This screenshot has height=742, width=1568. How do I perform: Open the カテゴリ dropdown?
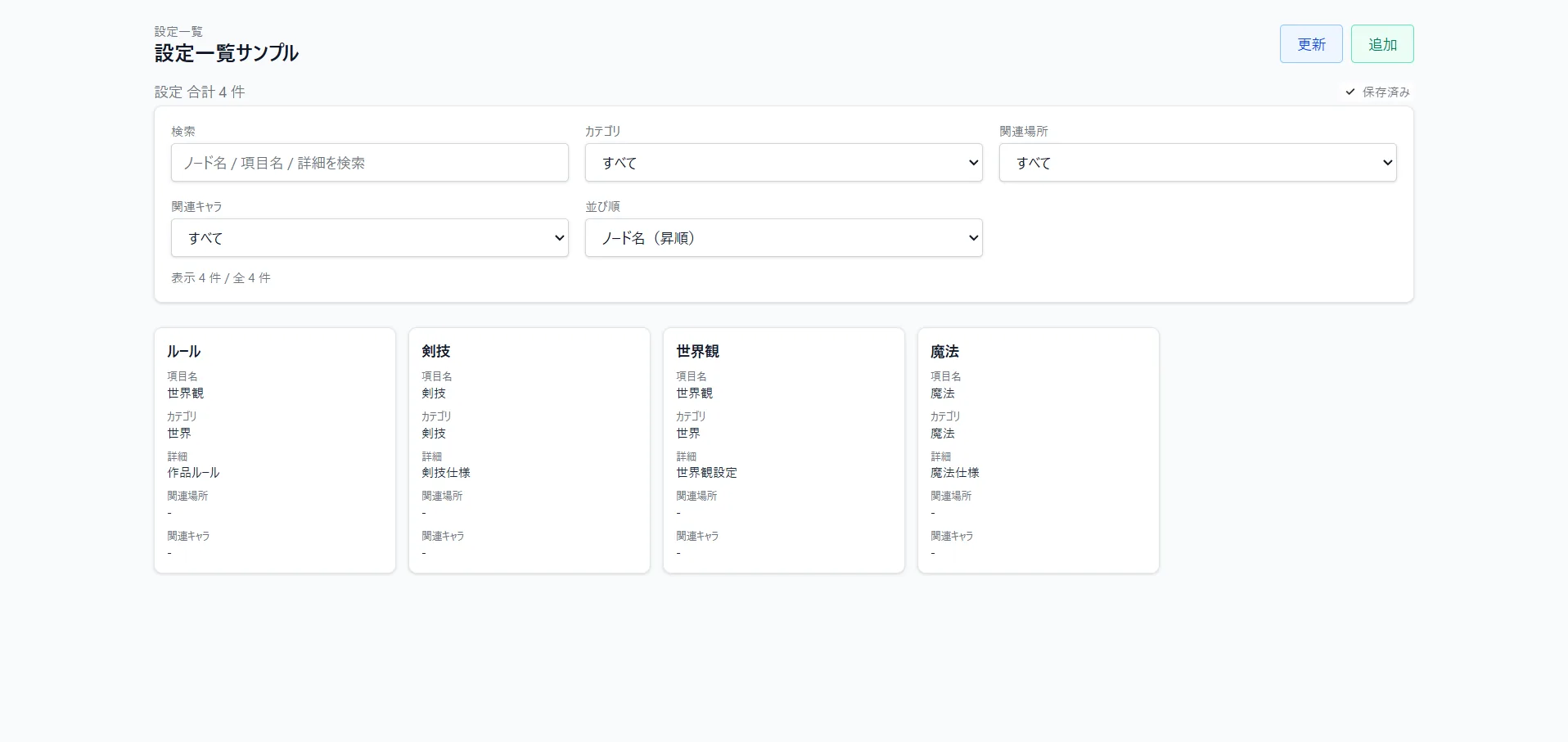[784, 163]
